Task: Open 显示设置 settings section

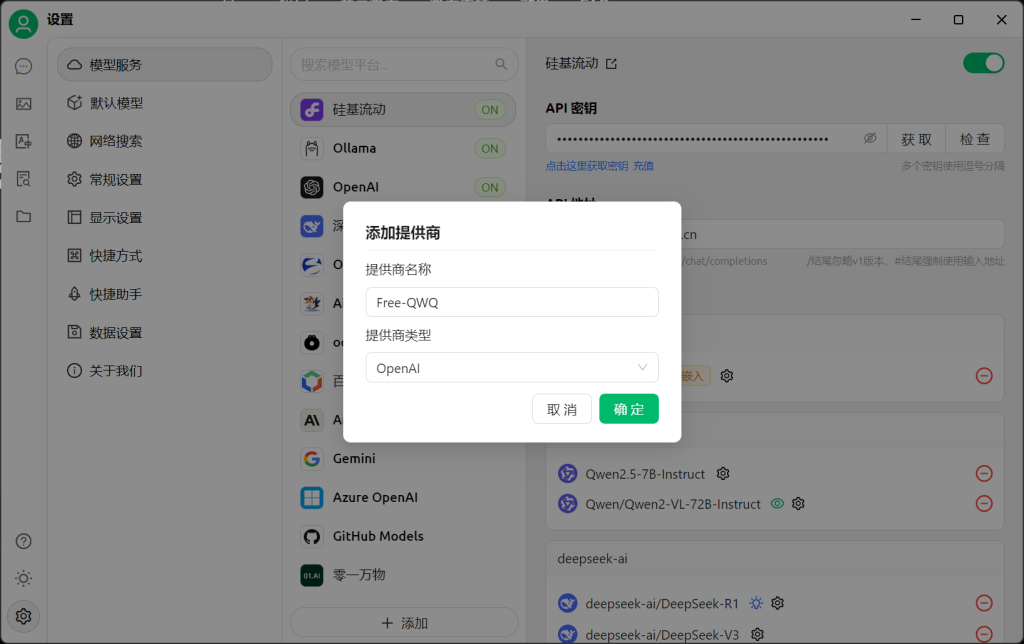Action: (165, 217)
